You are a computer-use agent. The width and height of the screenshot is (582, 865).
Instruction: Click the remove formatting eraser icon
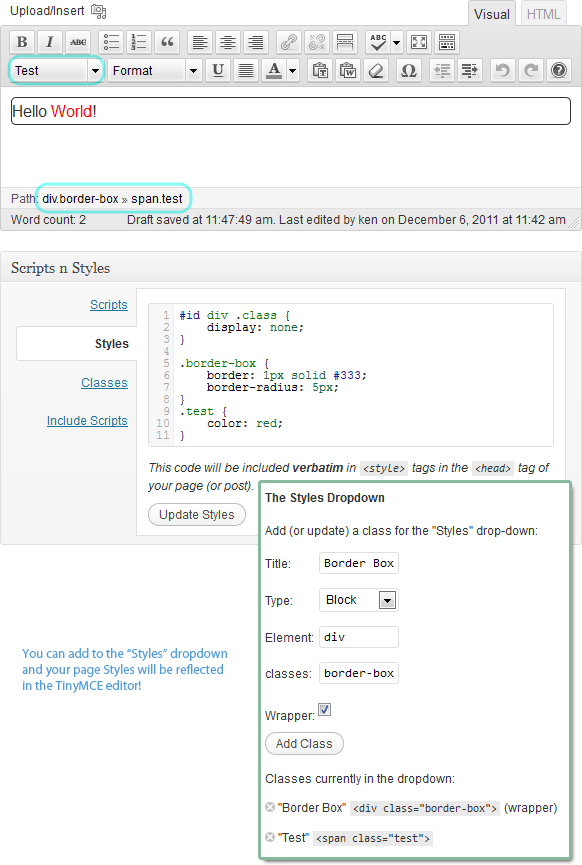tap(376, 71)
